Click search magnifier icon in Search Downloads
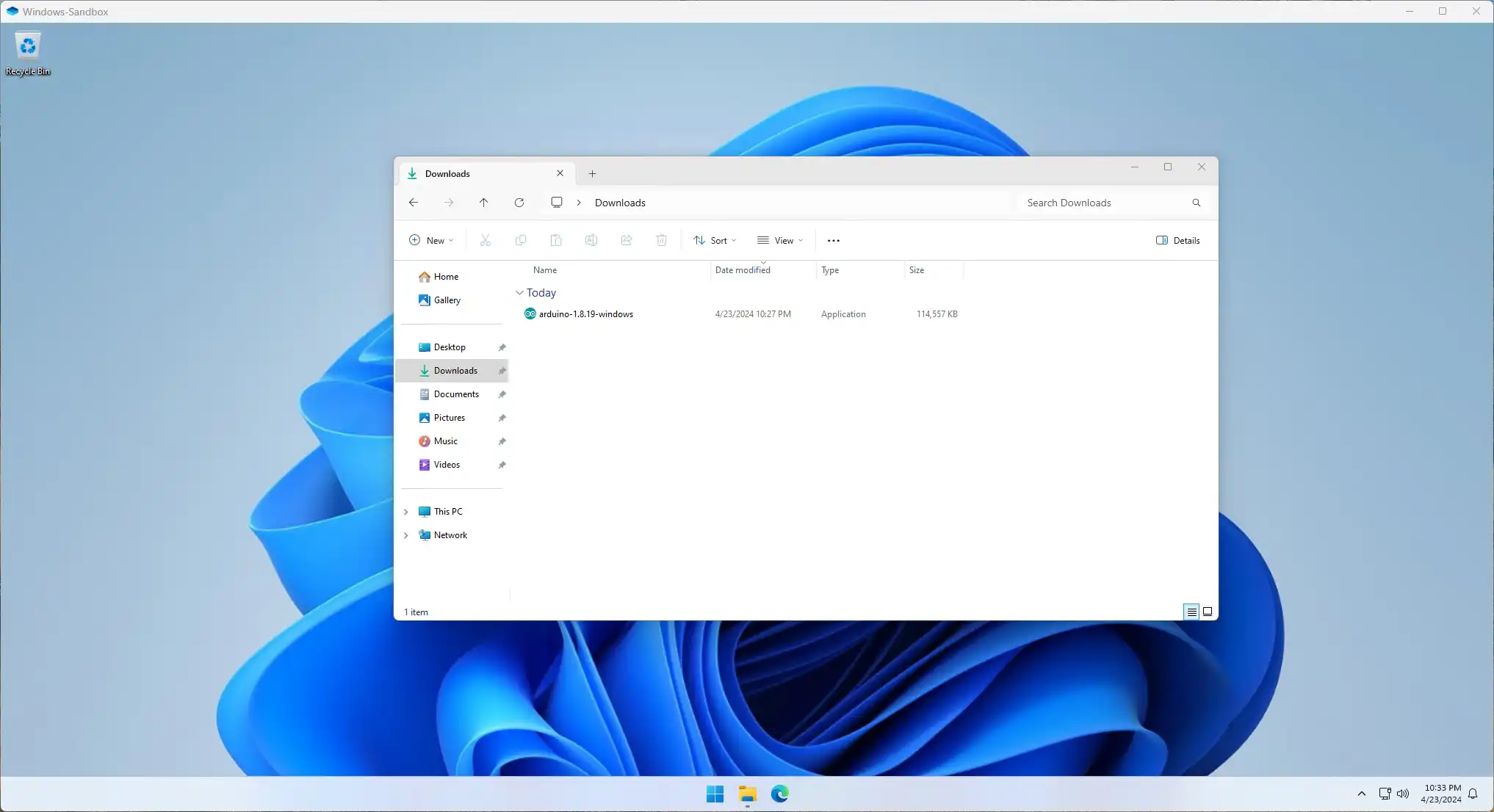Viewport: 1494px width, 812px height. click(x=1196, y=203)
